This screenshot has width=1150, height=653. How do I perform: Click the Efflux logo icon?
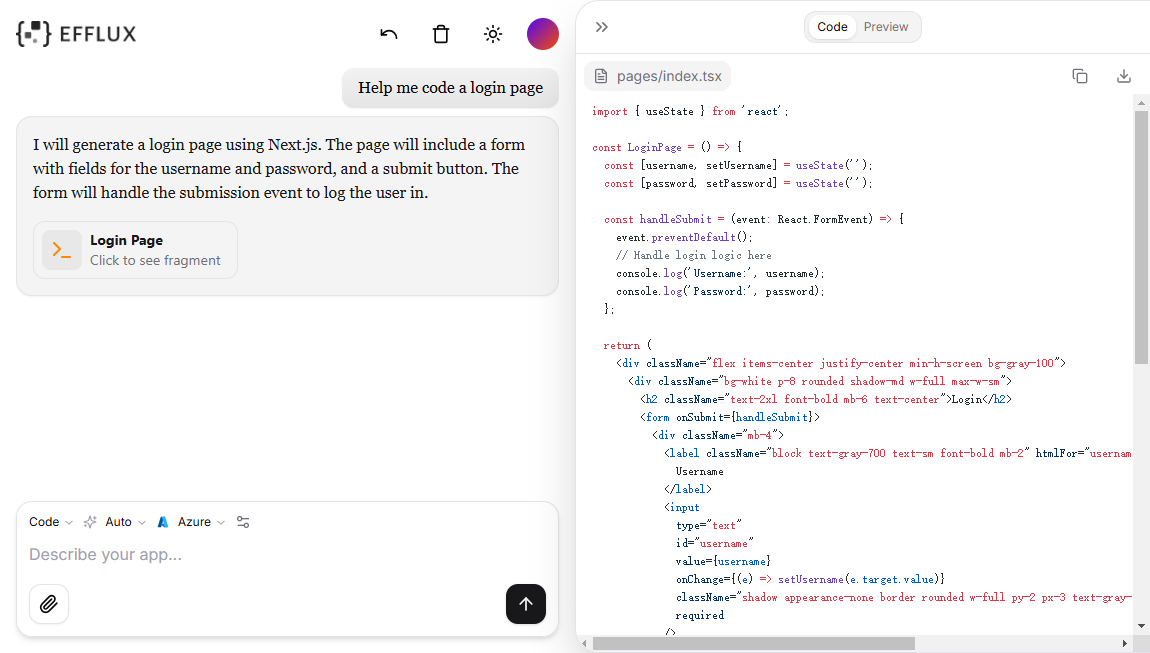[34, 34]
